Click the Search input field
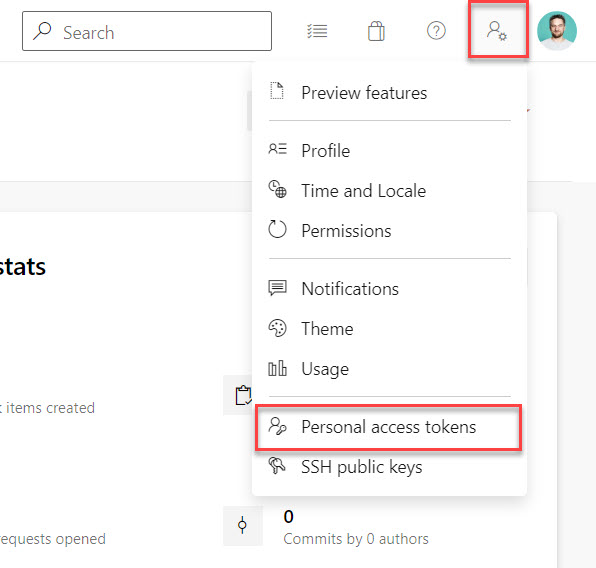 (x=147, y=31)
